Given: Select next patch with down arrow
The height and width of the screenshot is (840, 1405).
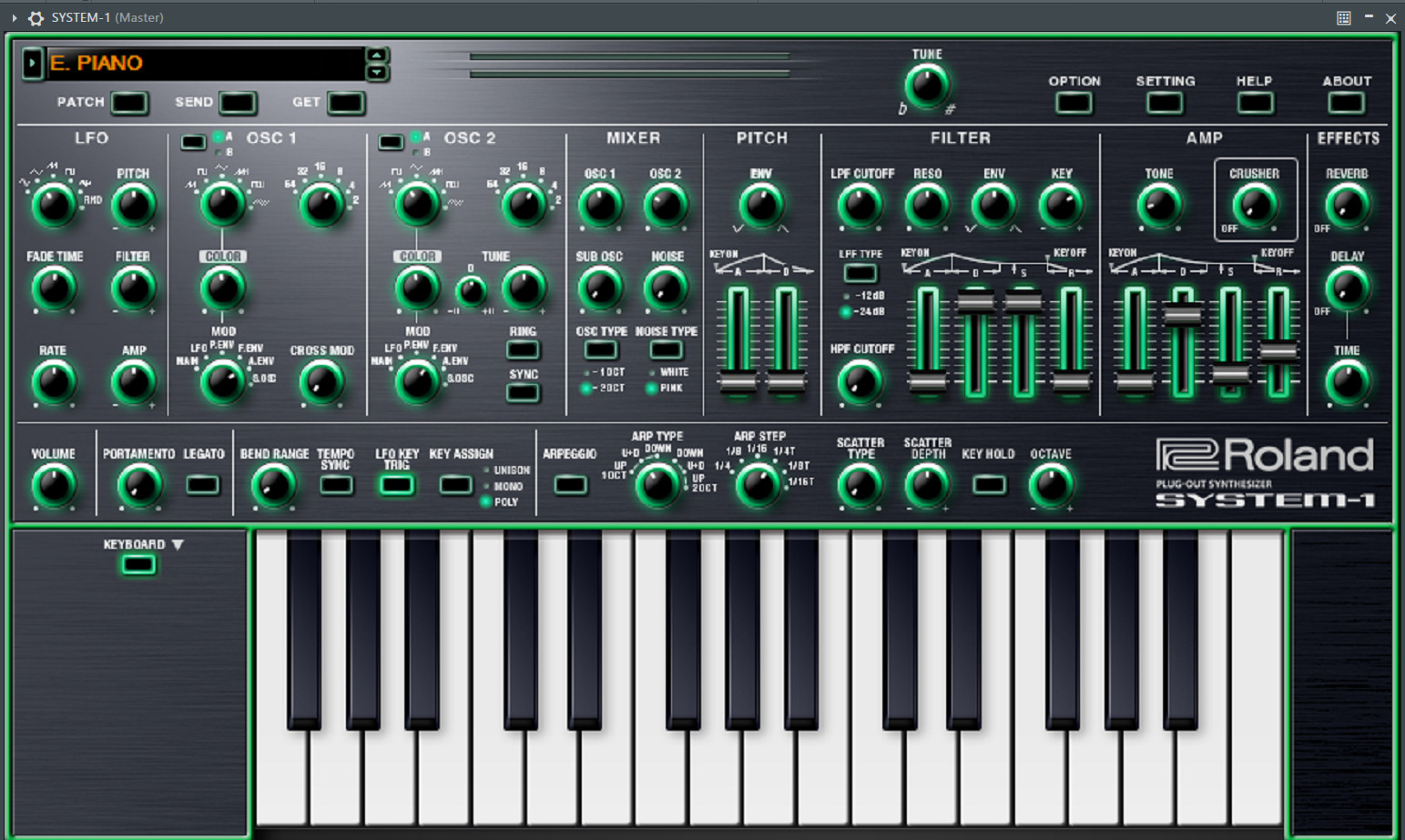Looking at the screenshot, I should click(x=376, y=72).
